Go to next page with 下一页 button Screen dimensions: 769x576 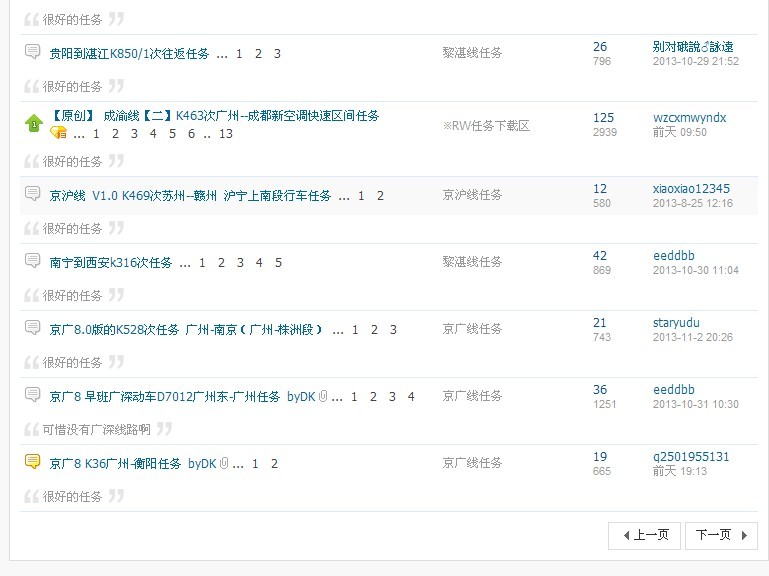pyautogui.click(x=720, y=535)
